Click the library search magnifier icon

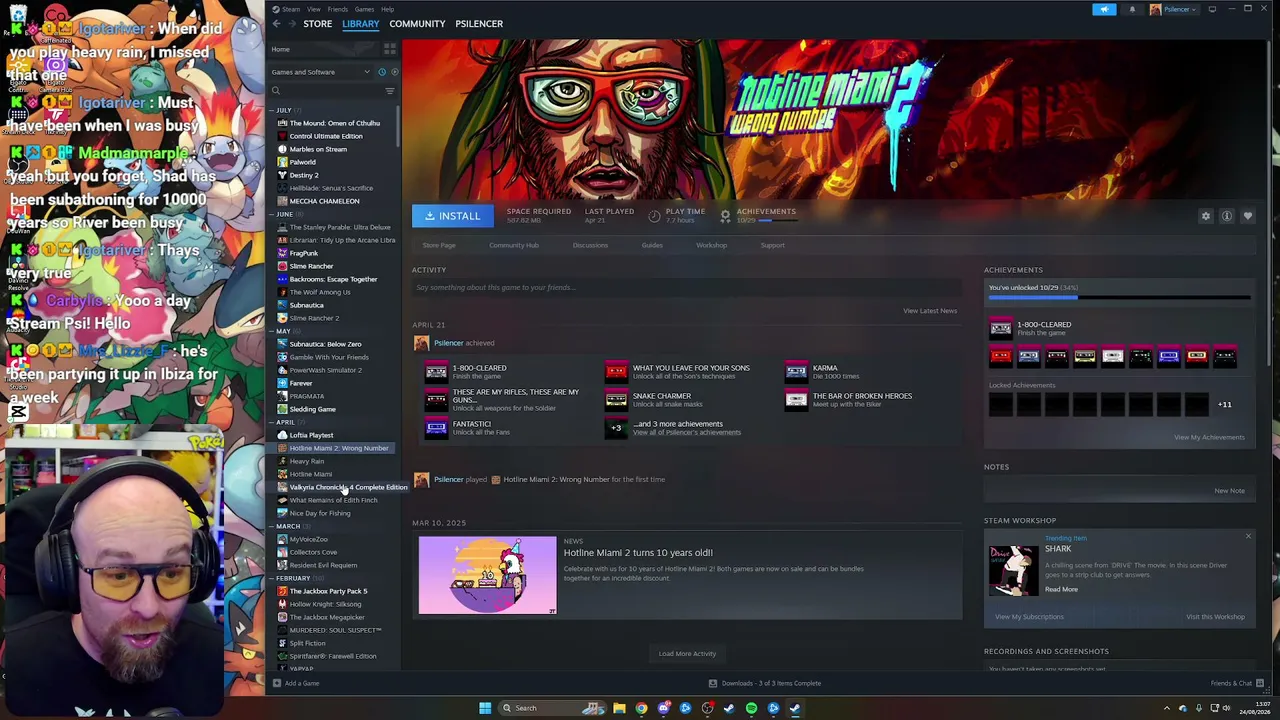tap(276, 91)
